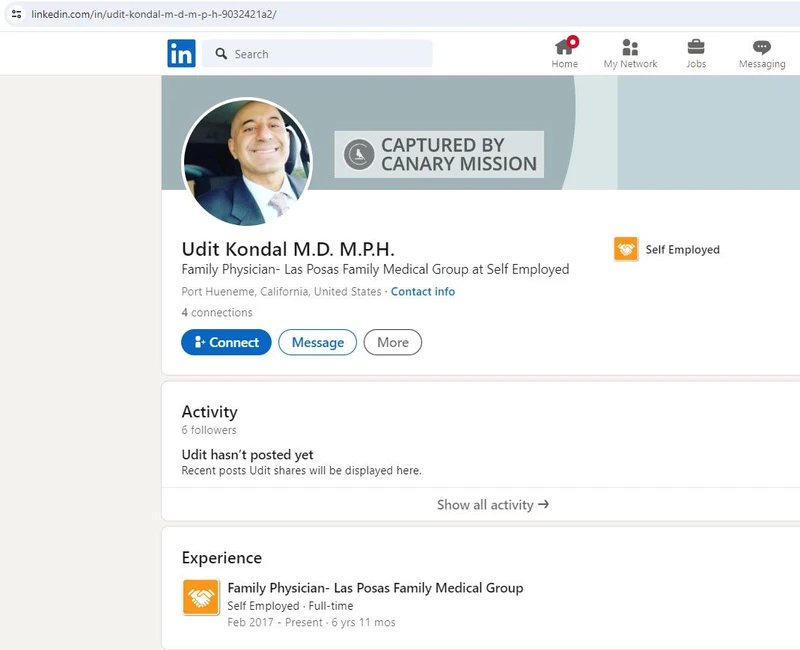Click inside the Search field
The height and width of the screenshot is (650, 800).
point(300,54)
